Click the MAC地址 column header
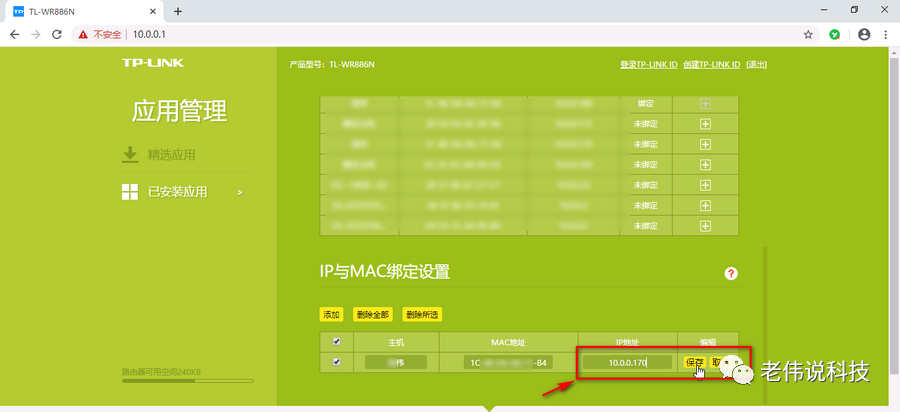This screenshot has width=900, height=412. pyautogui.click(x=509, y=342)
